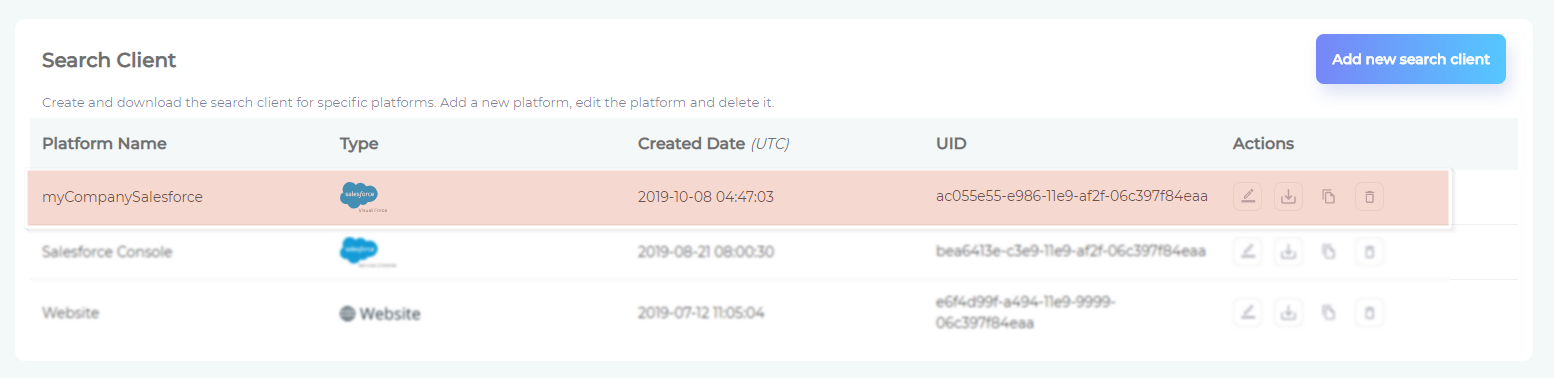Click the Website globe type icon
Viewport: 1554px width, 378px height.
point(347,314)
